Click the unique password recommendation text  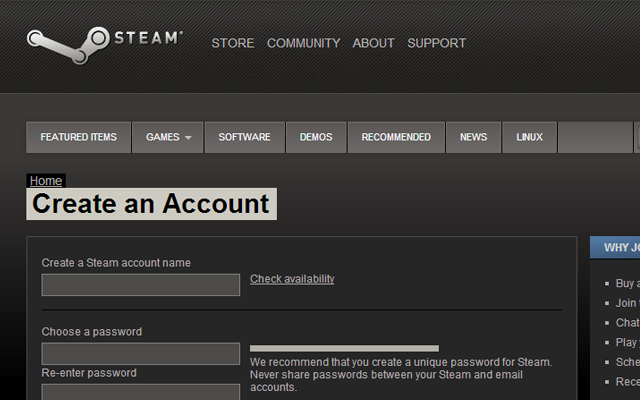click(401, 375)
